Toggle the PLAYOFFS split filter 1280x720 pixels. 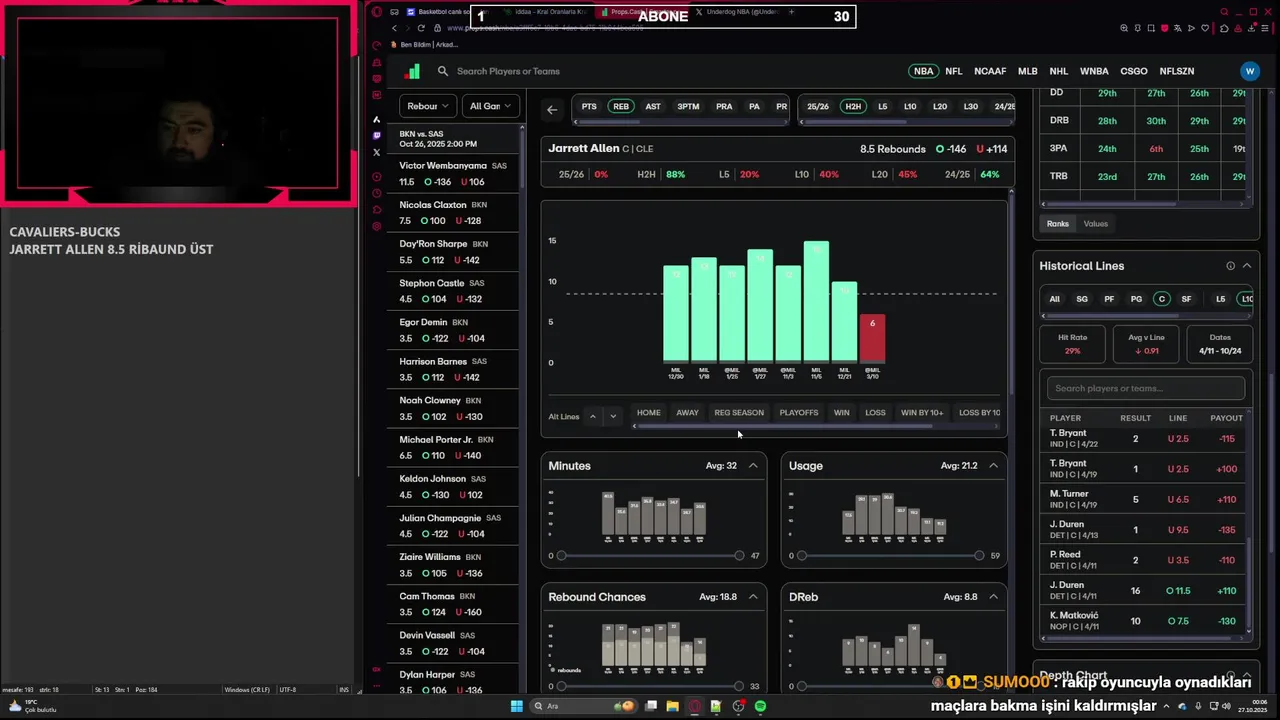click(x=799, y=412)
